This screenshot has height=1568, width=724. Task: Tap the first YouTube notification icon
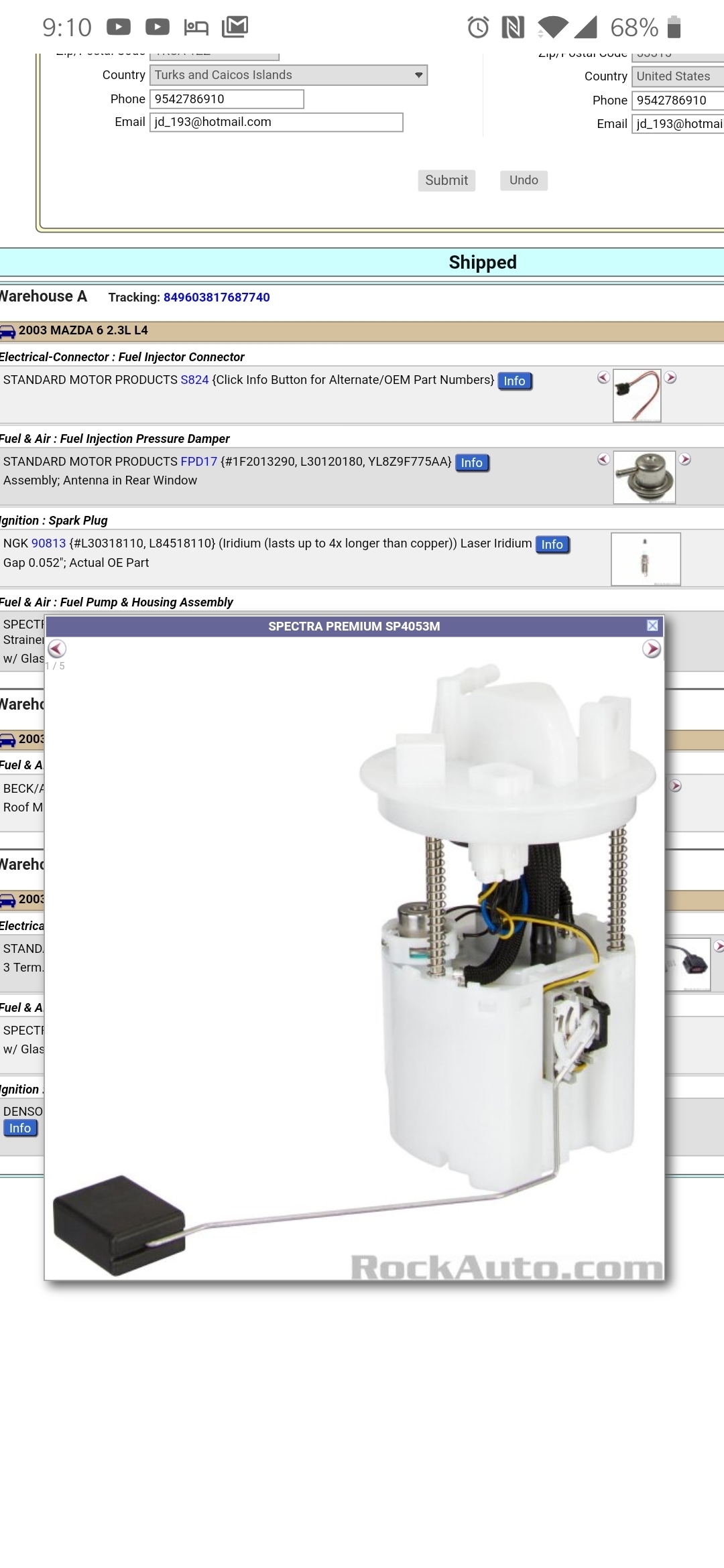coord(119,27)
